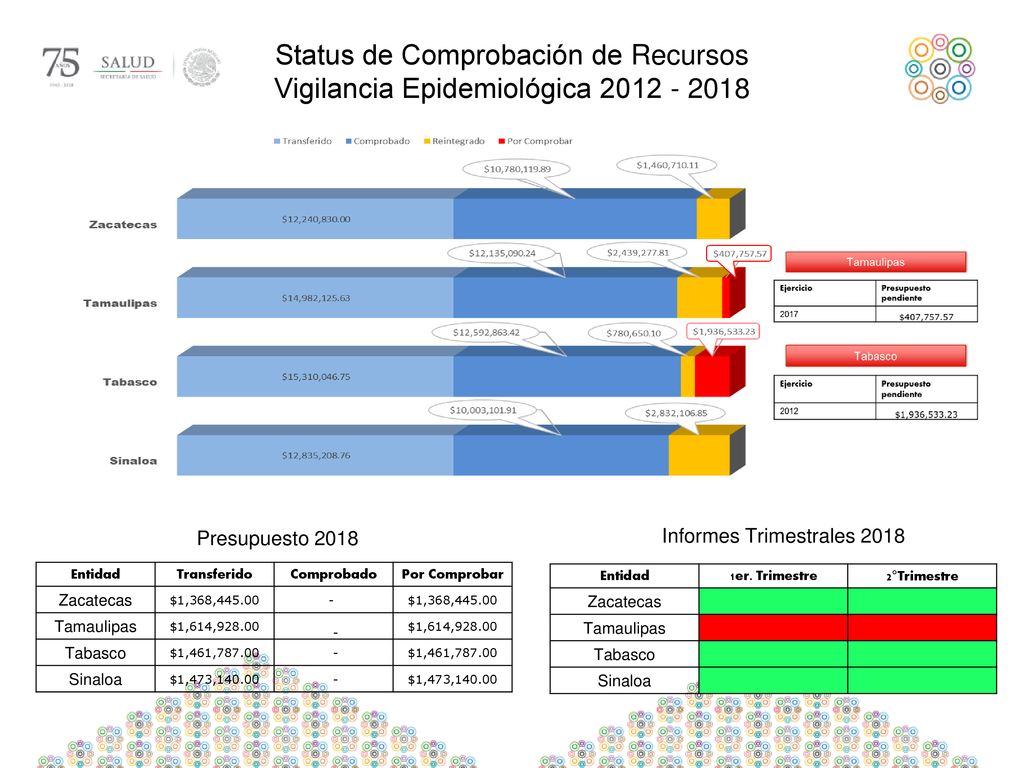Click the $14,982,125.63 Tamaulipas bar label

point(316,298)
